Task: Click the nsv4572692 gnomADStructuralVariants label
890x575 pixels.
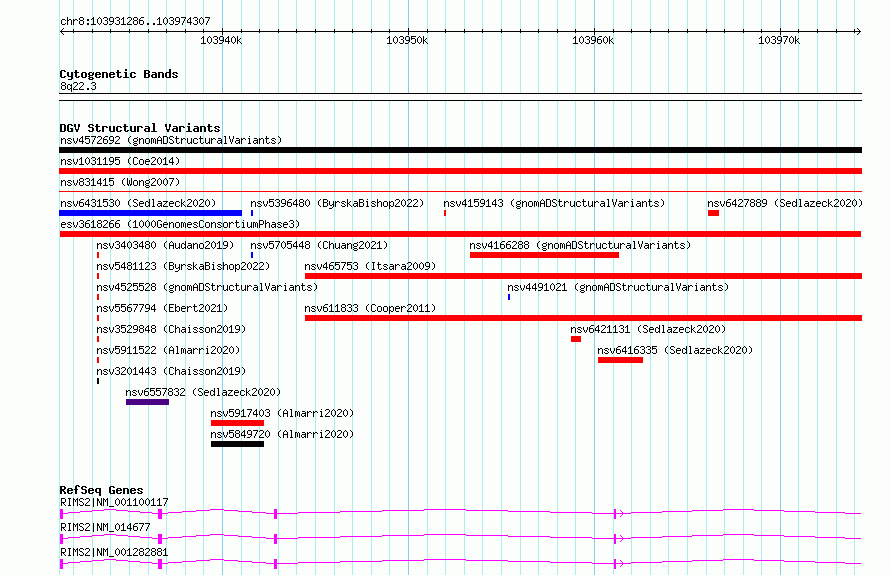Action: click(171, 140)
